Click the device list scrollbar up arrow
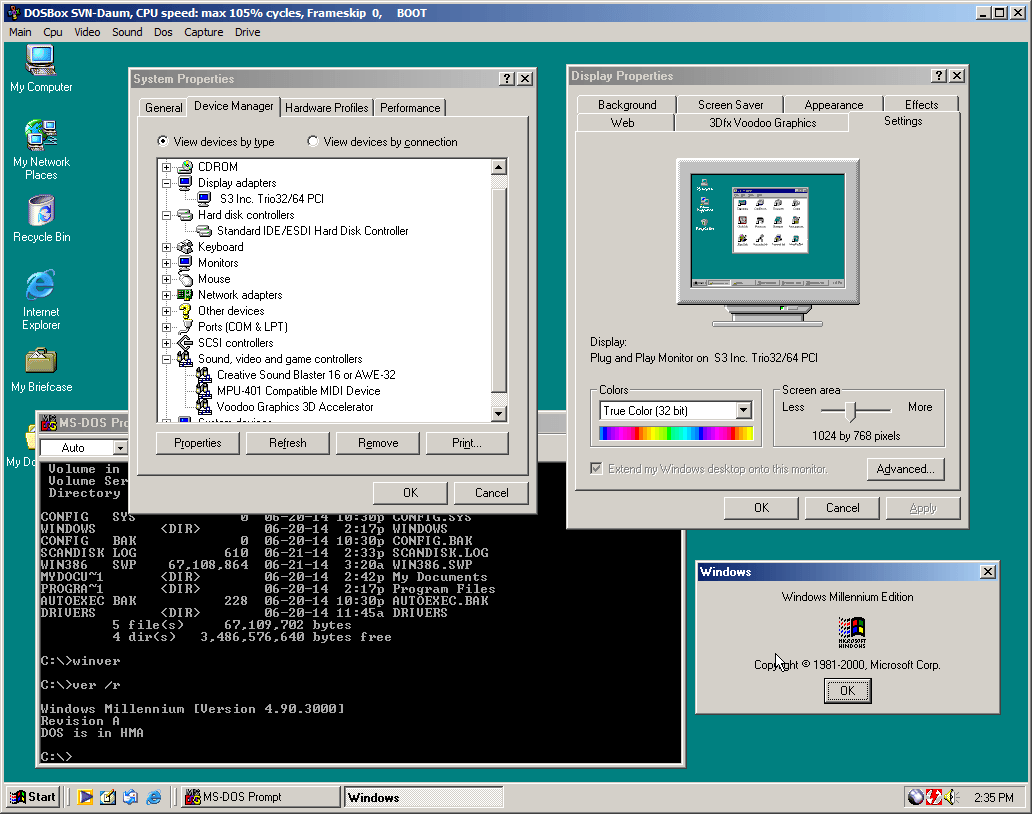This screenshot has width=1032, height=814. [x=499, y=166]
